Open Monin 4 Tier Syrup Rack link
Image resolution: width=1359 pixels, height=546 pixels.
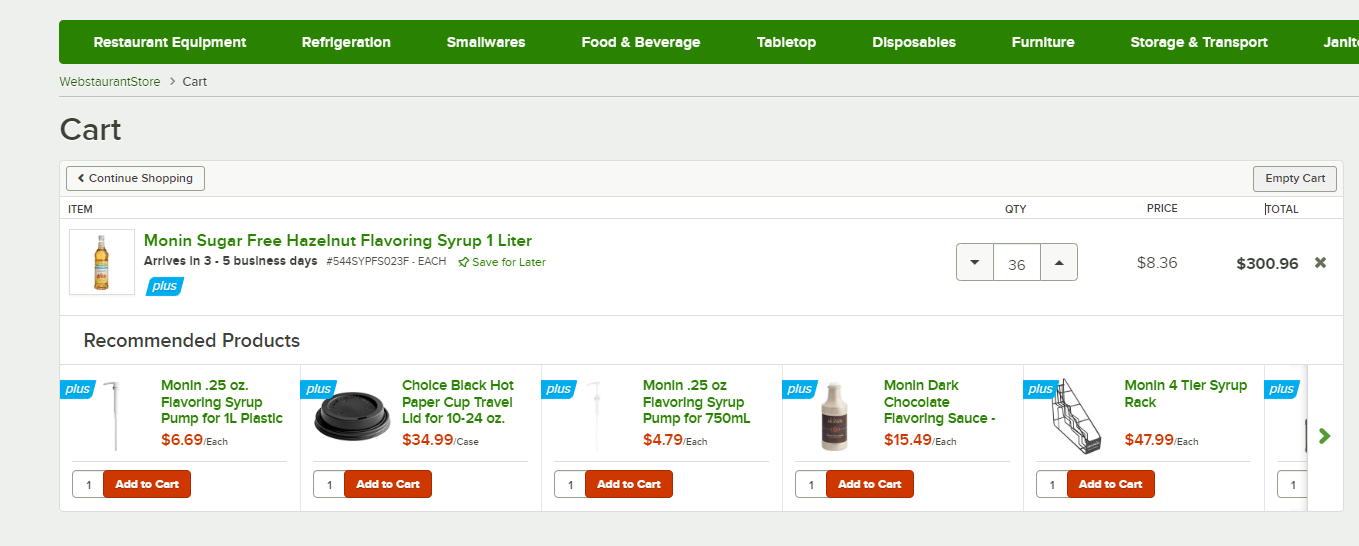pyautogui.click(x=1186, y=394)
